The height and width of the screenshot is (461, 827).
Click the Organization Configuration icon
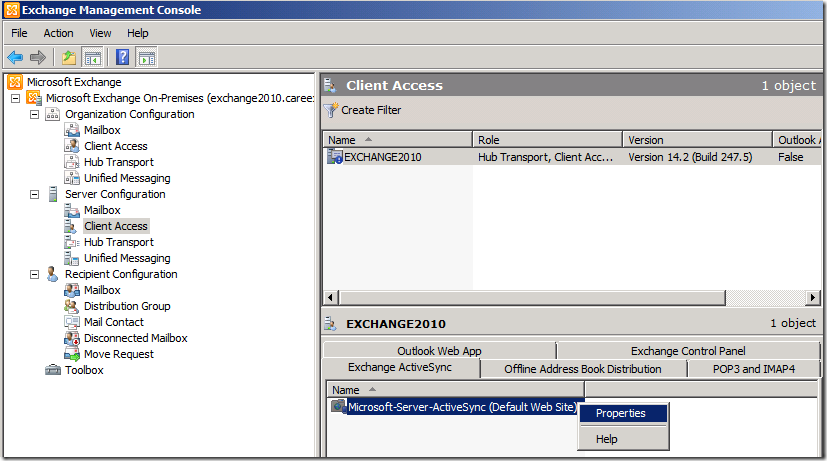click(52, 114)
